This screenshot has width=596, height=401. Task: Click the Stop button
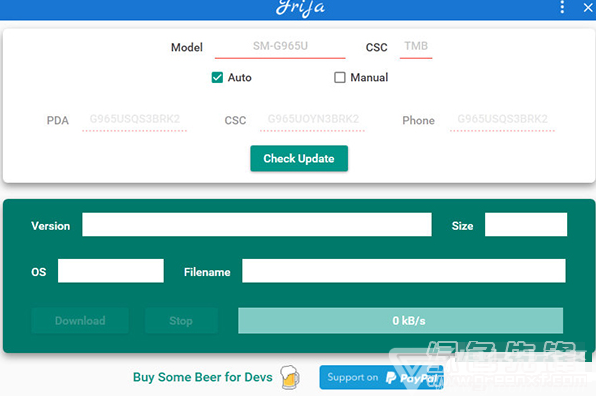[x=181, y=321]
